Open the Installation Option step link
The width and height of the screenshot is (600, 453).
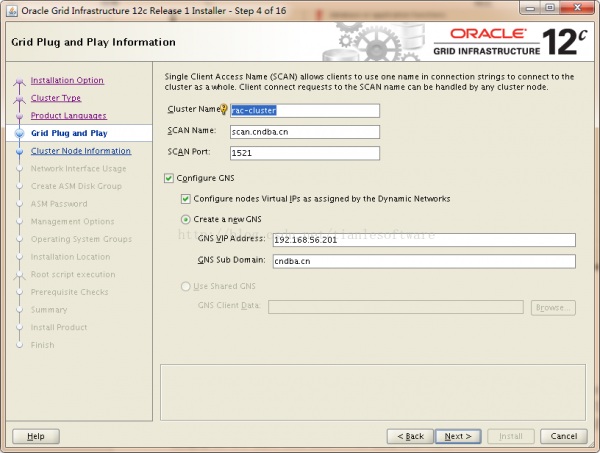pyautogui.click(x=67, y=80)
